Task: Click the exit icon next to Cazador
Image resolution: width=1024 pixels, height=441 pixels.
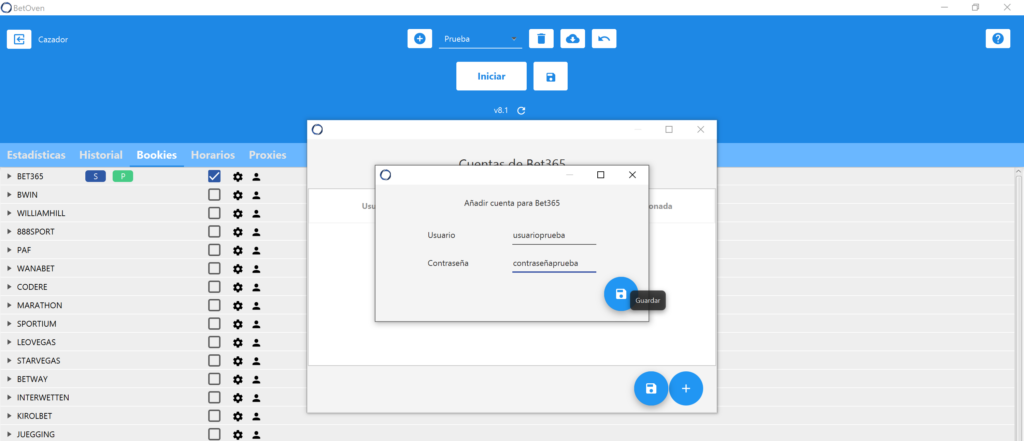Action: (19, 39)
